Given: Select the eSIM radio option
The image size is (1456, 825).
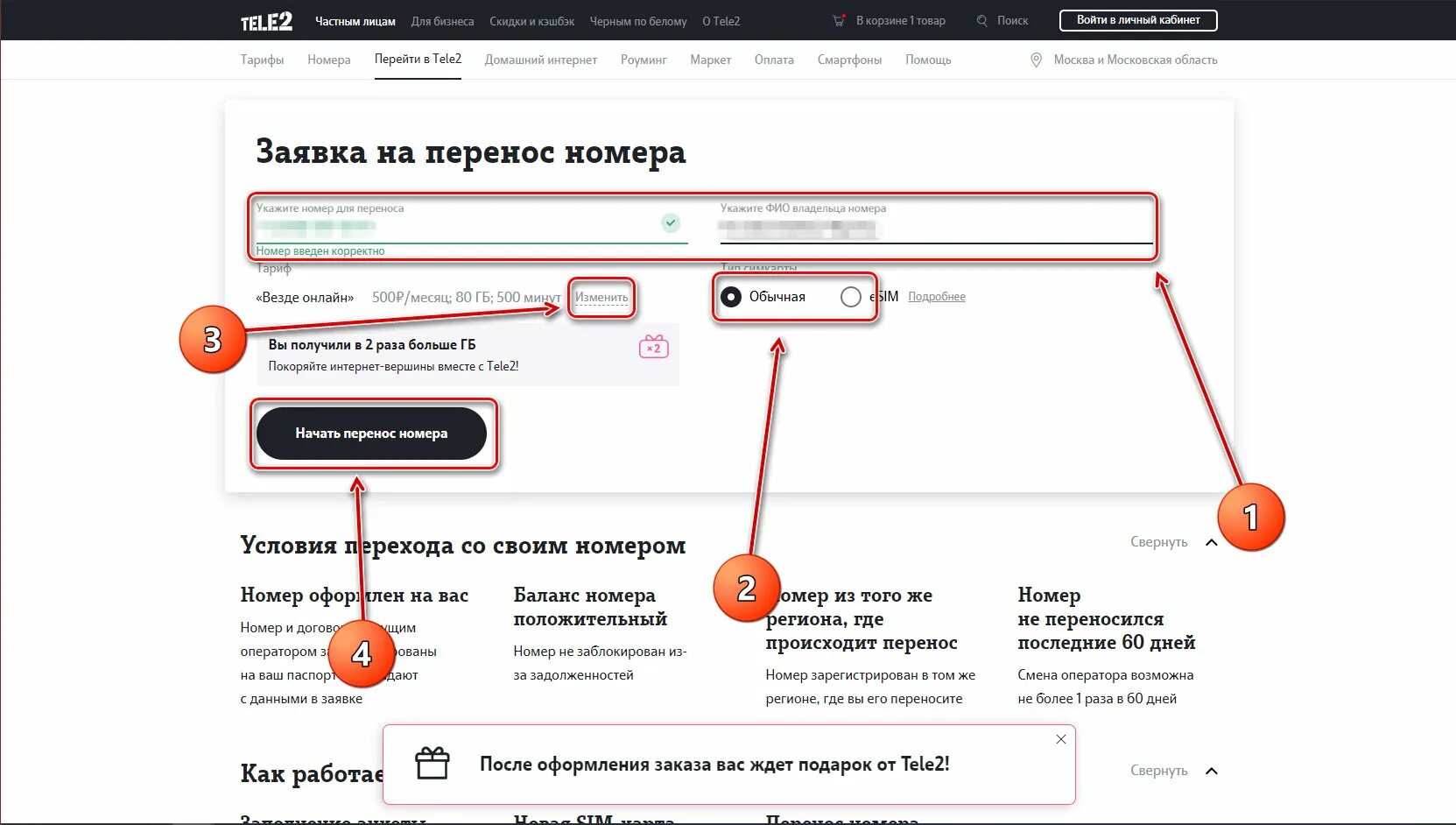Looking at the screenshot, I should [850, 297].
